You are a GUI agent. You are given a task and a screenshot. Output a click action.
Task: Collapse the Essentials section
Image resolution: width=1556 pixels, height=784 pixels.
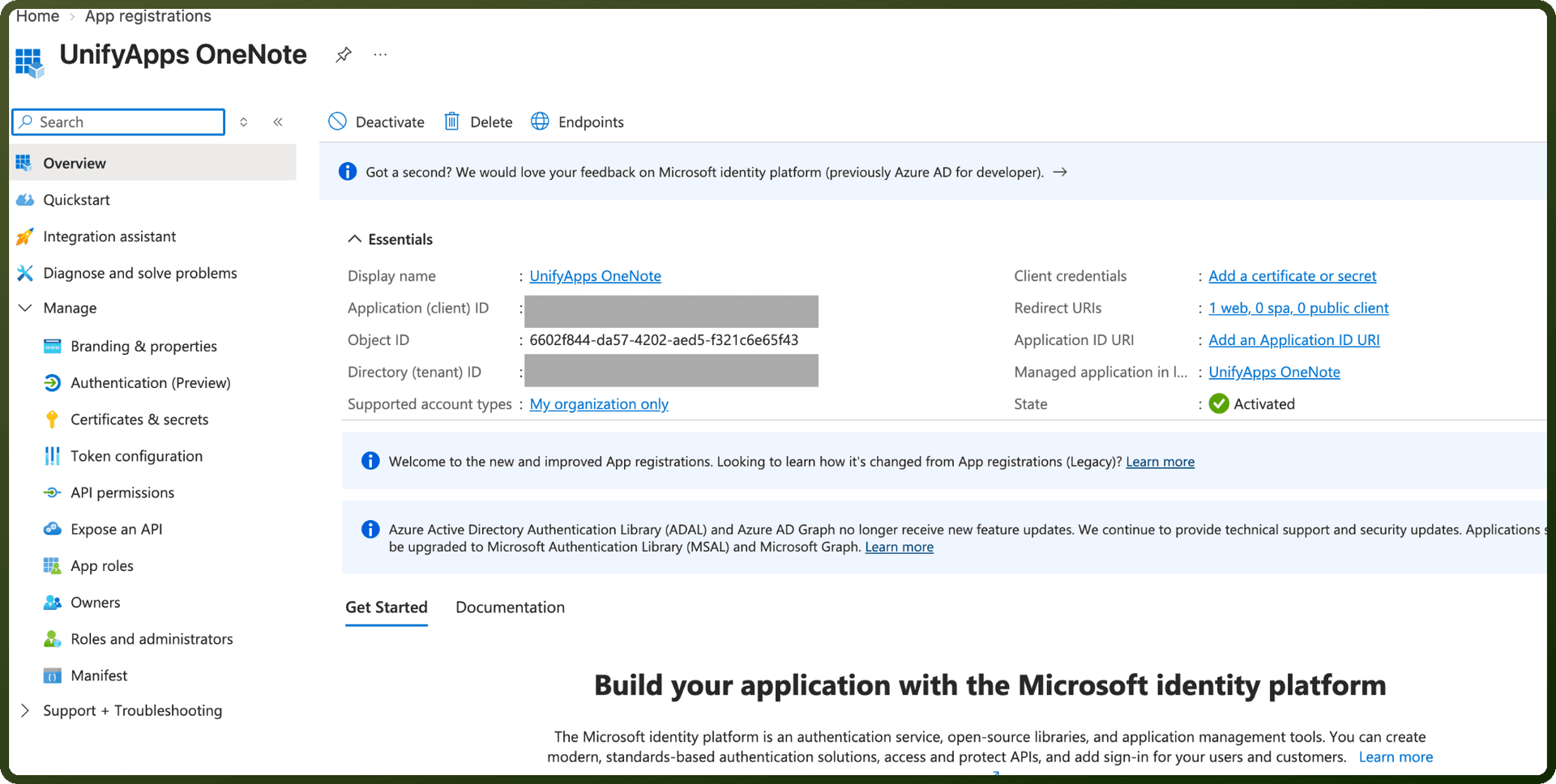354,239
